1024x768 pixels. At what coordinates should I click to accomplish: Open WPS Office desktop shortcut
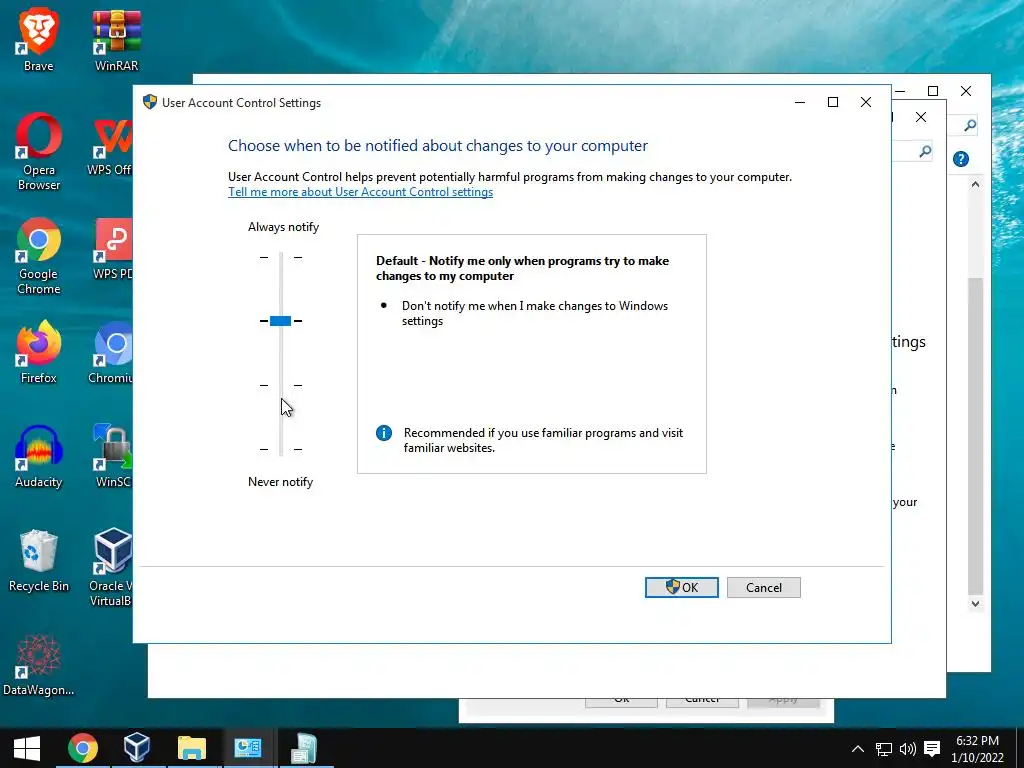(x=111, y=148)
